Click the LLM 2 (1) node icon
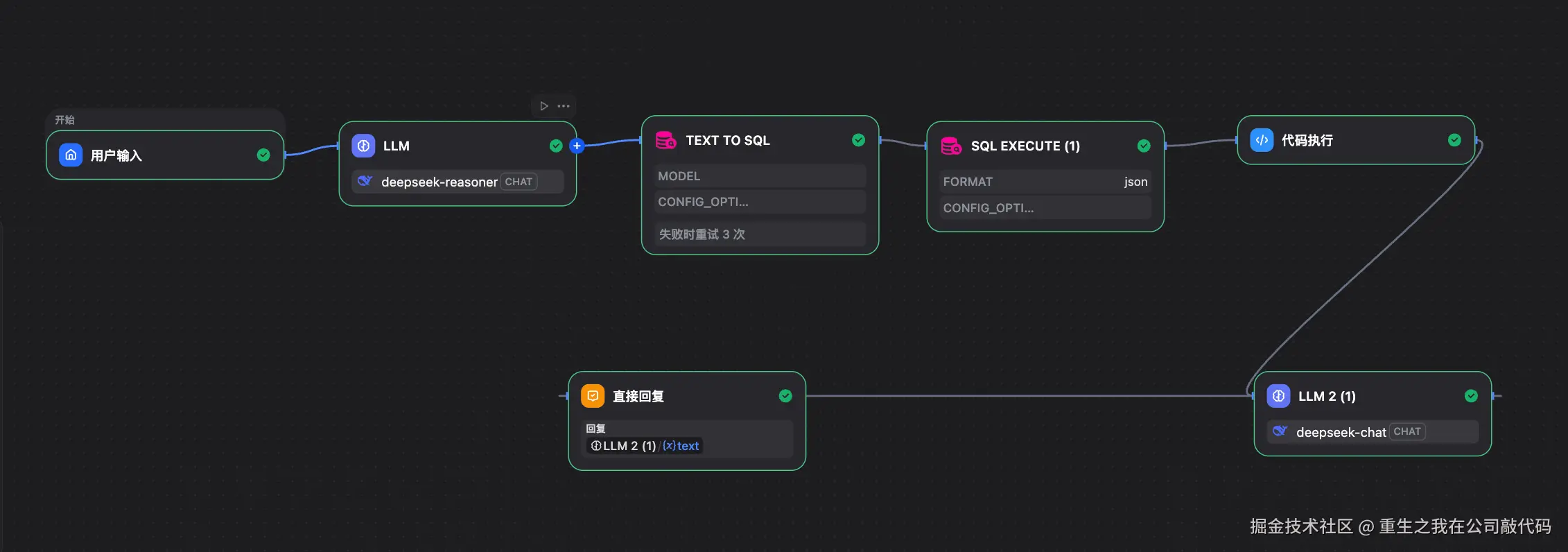1568x552 pixels. 1278,396
